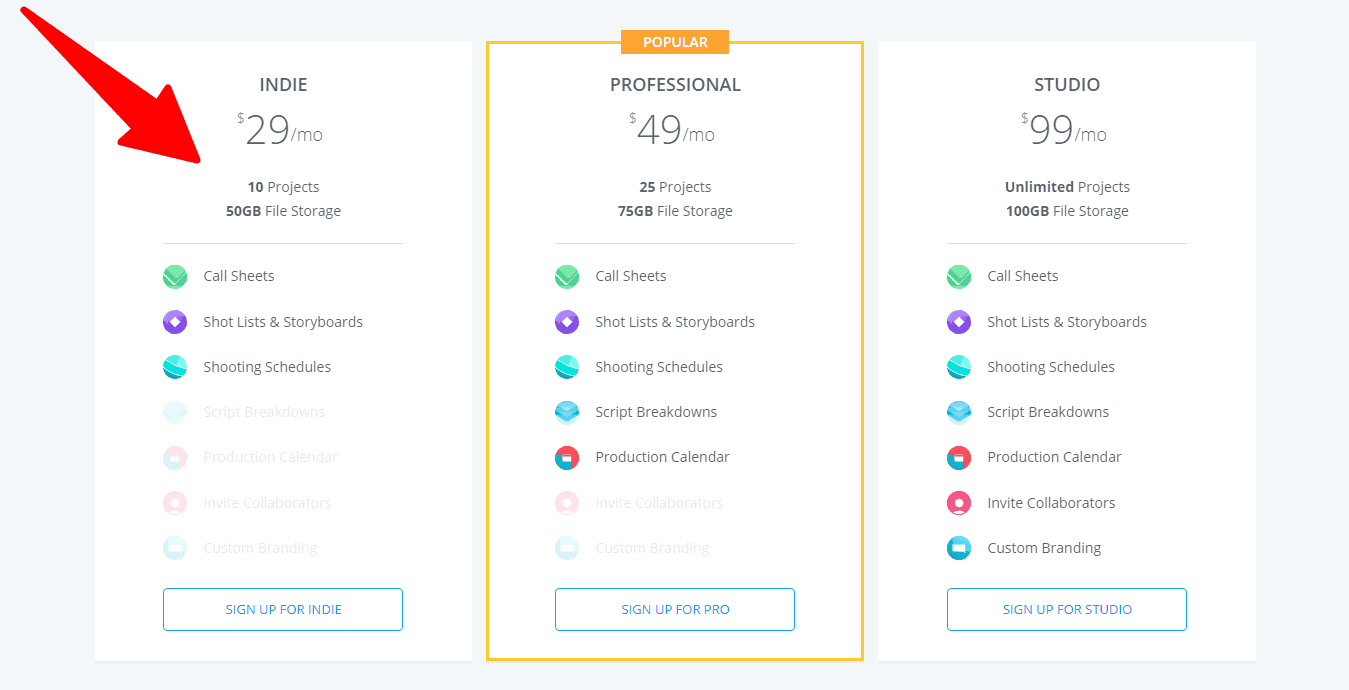Select the Shooting Schedules icon in Studio plan
The image size is (1349, 690).
pos(959,367)
